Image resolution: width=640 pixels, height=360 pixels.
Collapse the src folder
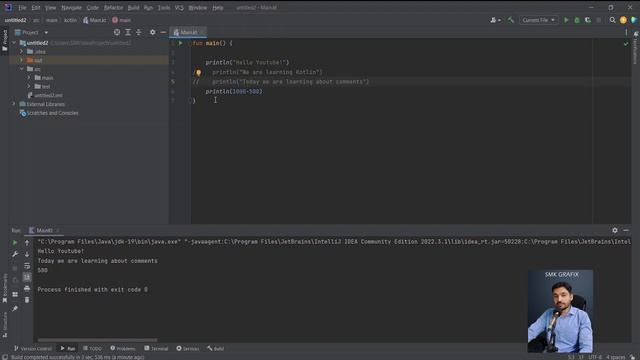tap(21, 69)
